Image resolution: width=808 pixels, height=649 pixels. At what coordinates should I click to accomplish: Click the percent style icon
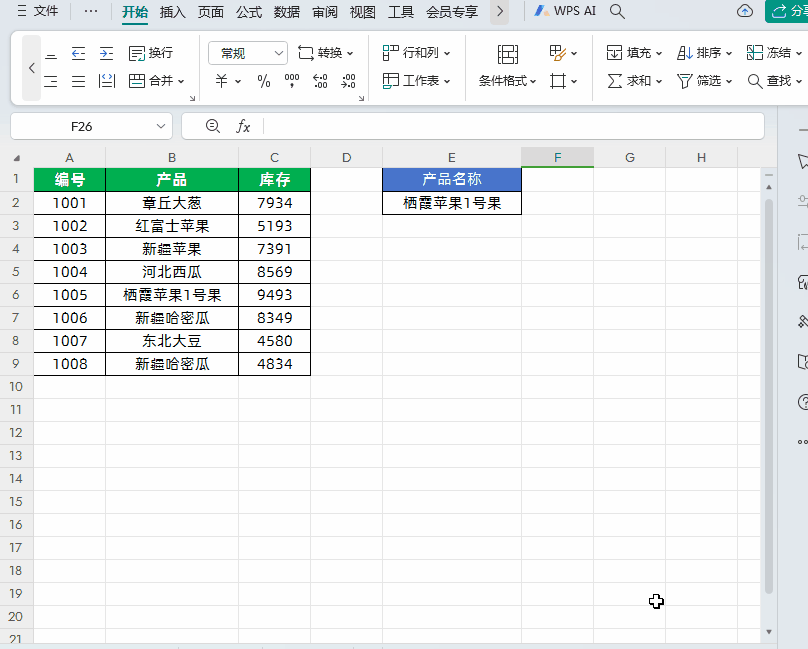[264, 81]
